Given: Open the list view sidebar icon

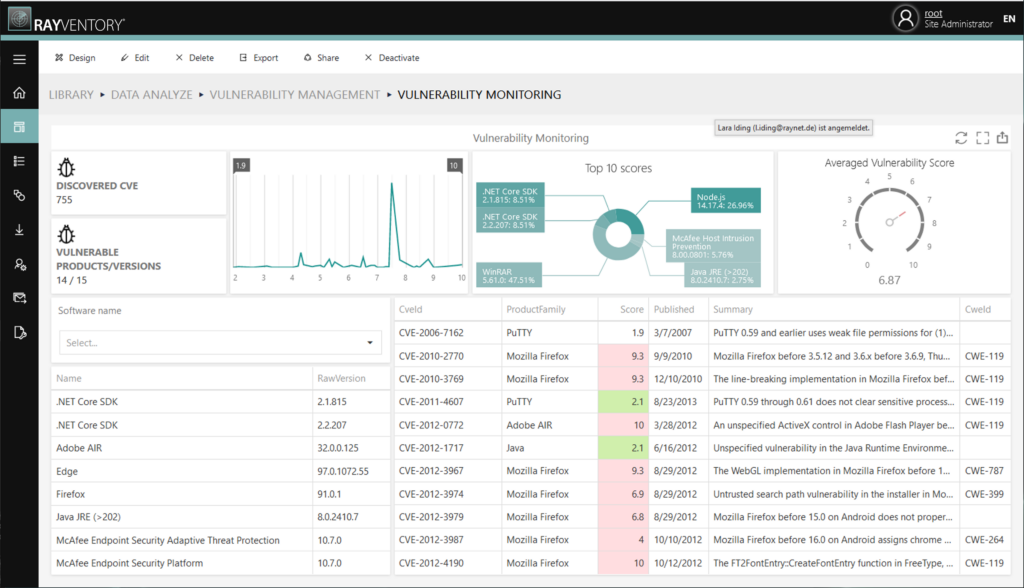Looking at the screenshot, I should click(x=20, y=161).
